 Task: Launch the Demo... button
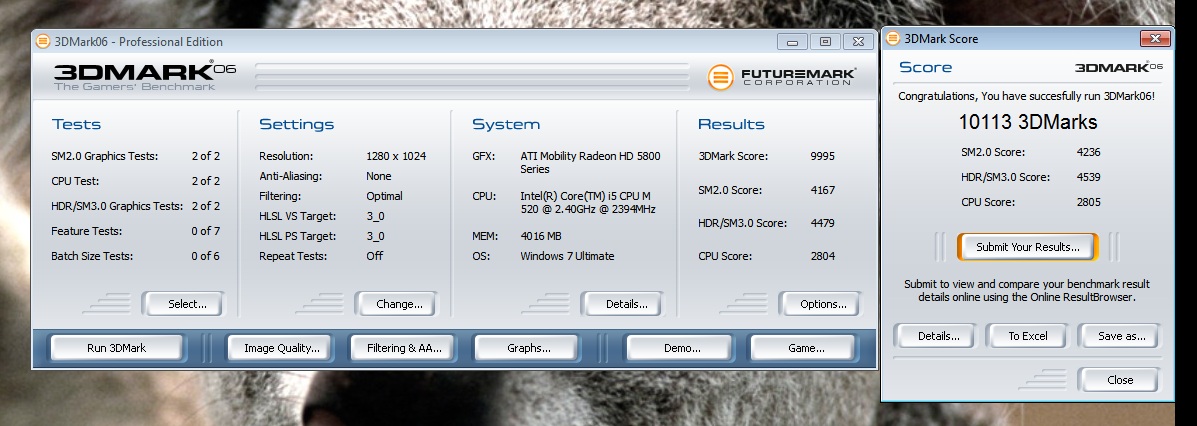pyautogui.click(x=679, y=348)
